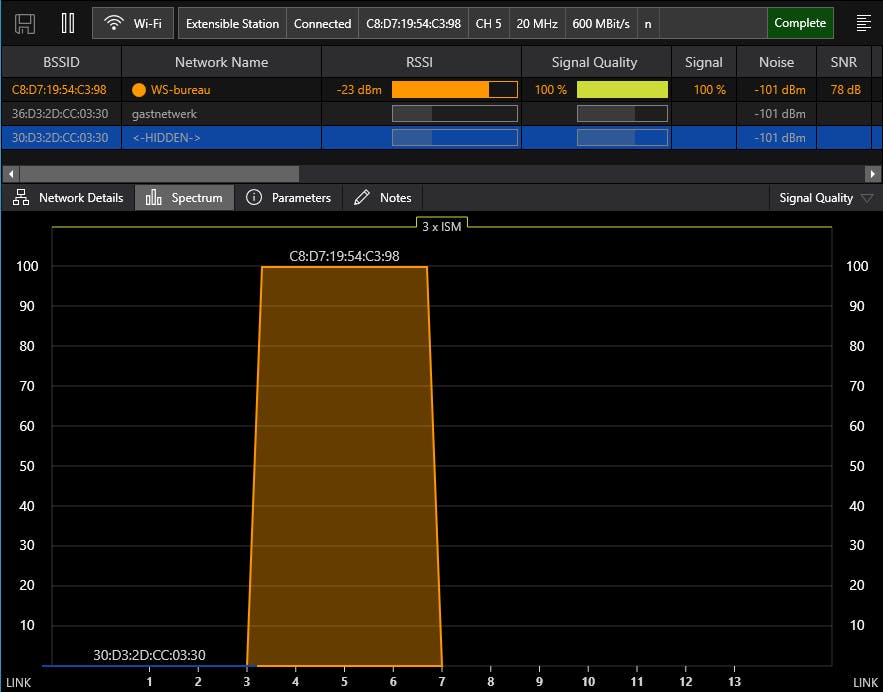Switch to the Spectrum tab
Viewport: 883px width, 692px height.
[x=185, y=198]
